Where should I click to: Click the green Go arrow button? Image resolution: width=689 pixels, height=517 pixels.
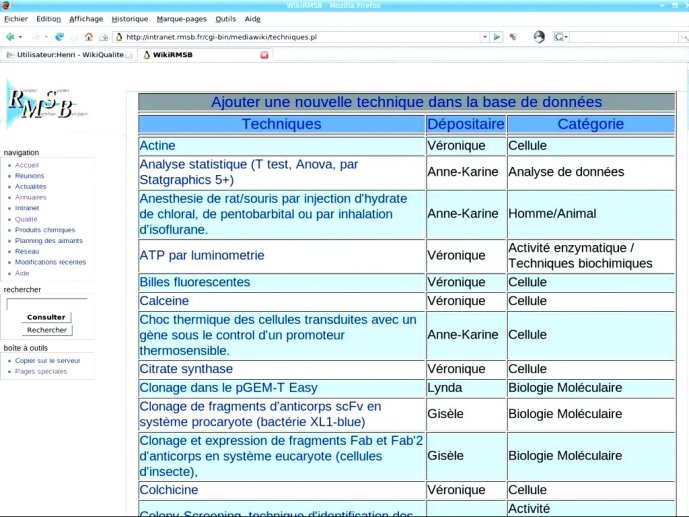tap(497, 37)
